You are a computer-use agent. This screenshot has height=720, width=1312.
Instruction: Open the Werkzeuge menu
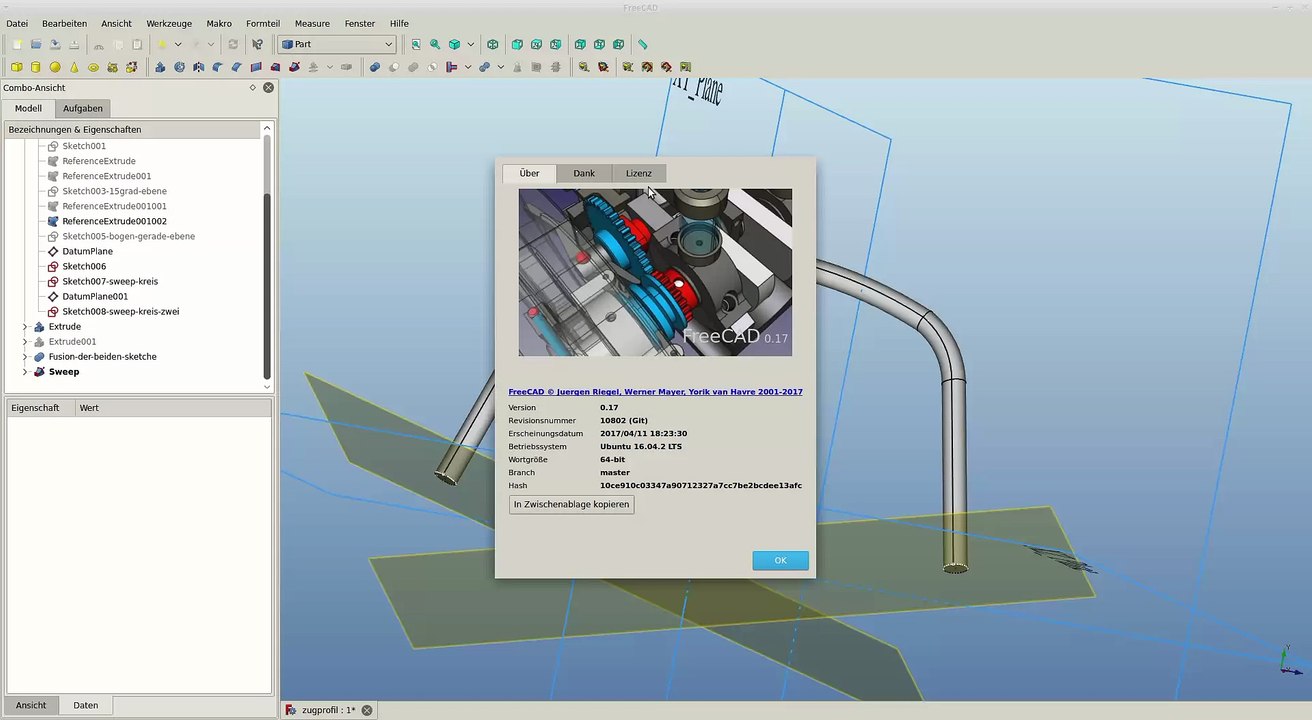(169, 23)
